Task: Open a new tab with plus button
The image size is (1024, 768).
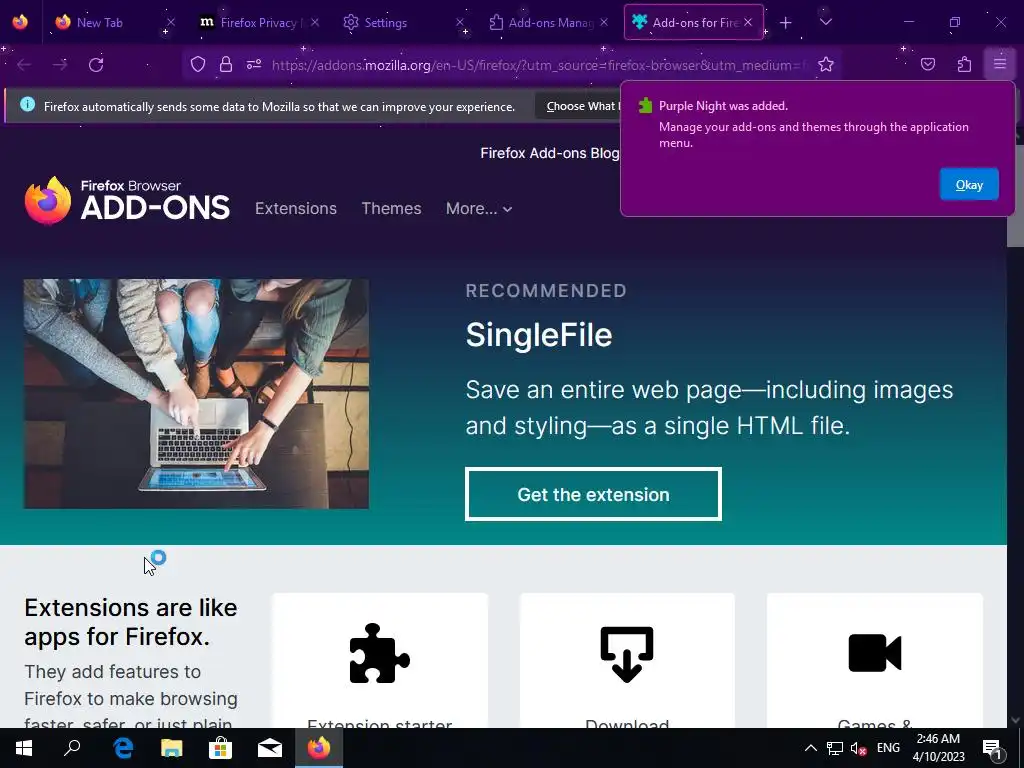Action: point(786,22)
